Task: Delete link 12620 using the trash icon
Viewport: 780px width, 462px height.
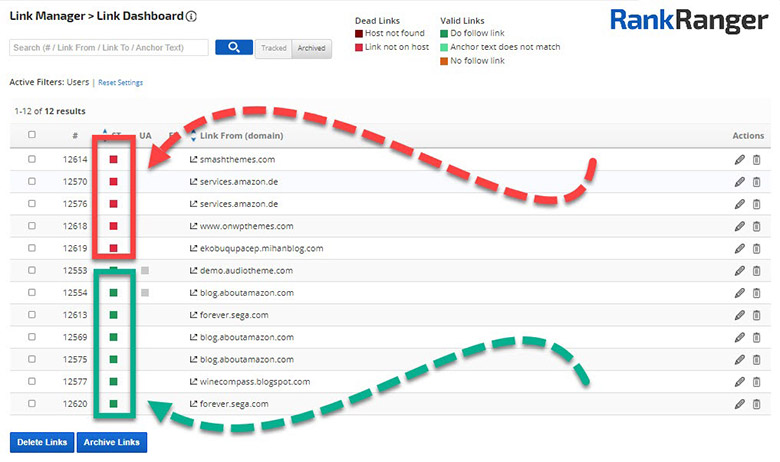Action: tap(757, 404)
